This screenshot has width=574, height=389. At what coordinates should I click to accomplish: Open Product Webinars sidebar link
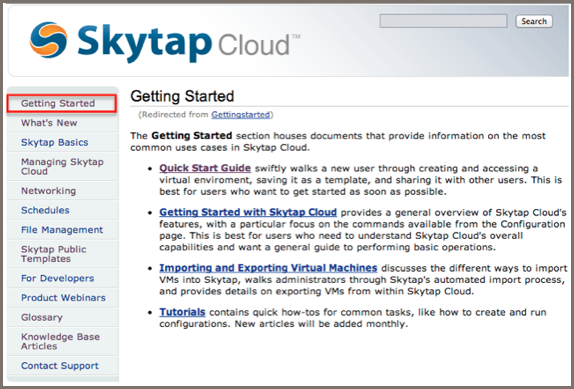(63, 298)
